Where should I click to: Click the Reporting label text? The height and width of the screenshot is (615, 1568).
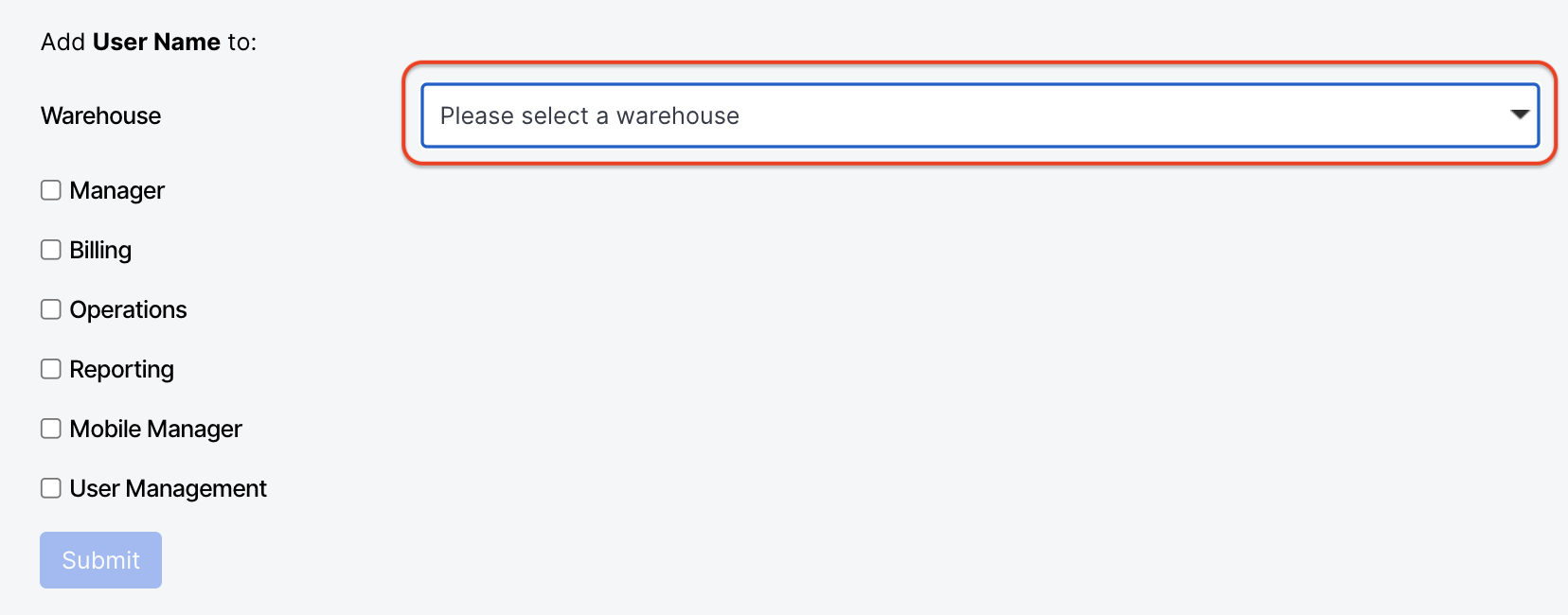(120, 368)
